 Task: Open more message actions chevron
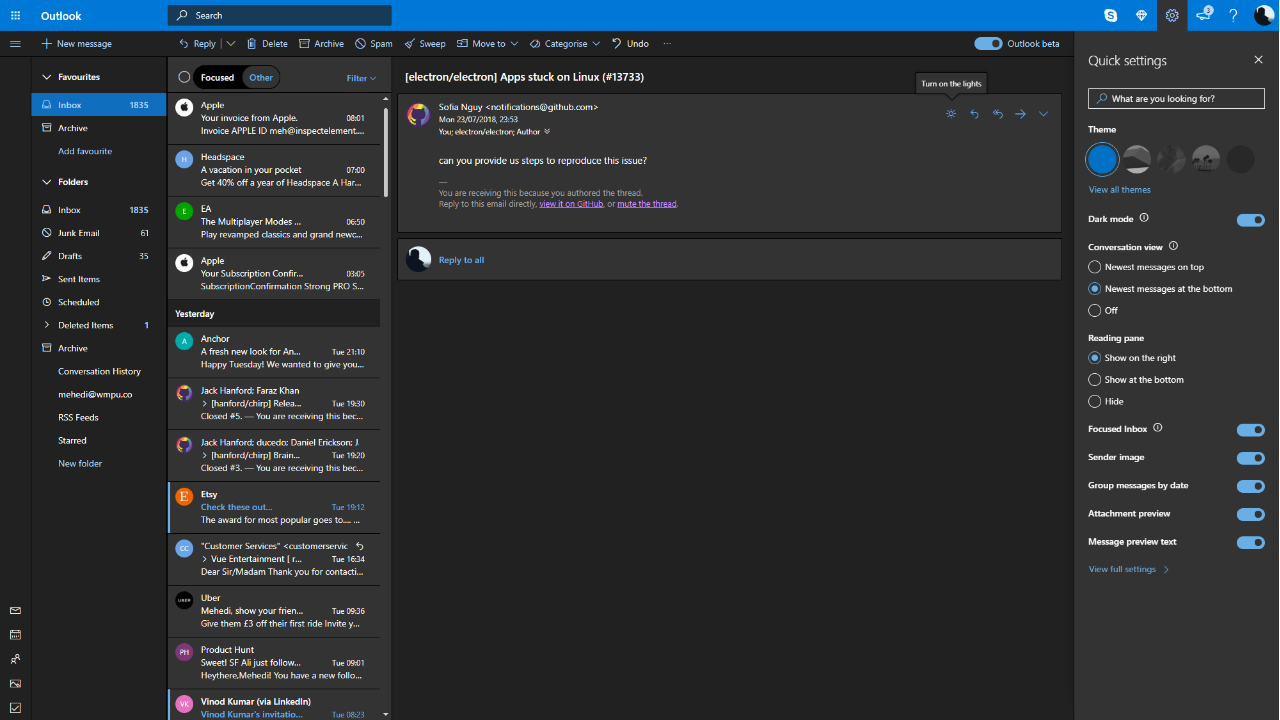click(x=1043, y=114)
